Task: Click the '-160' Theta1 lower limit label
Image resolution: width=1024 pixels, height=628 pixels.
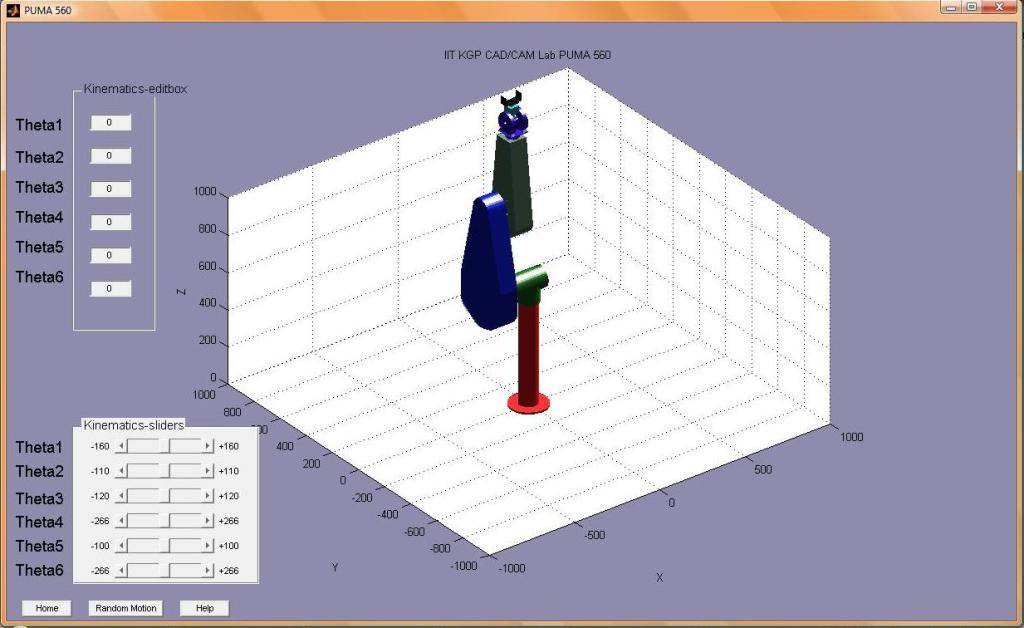Action: [100, 446]
